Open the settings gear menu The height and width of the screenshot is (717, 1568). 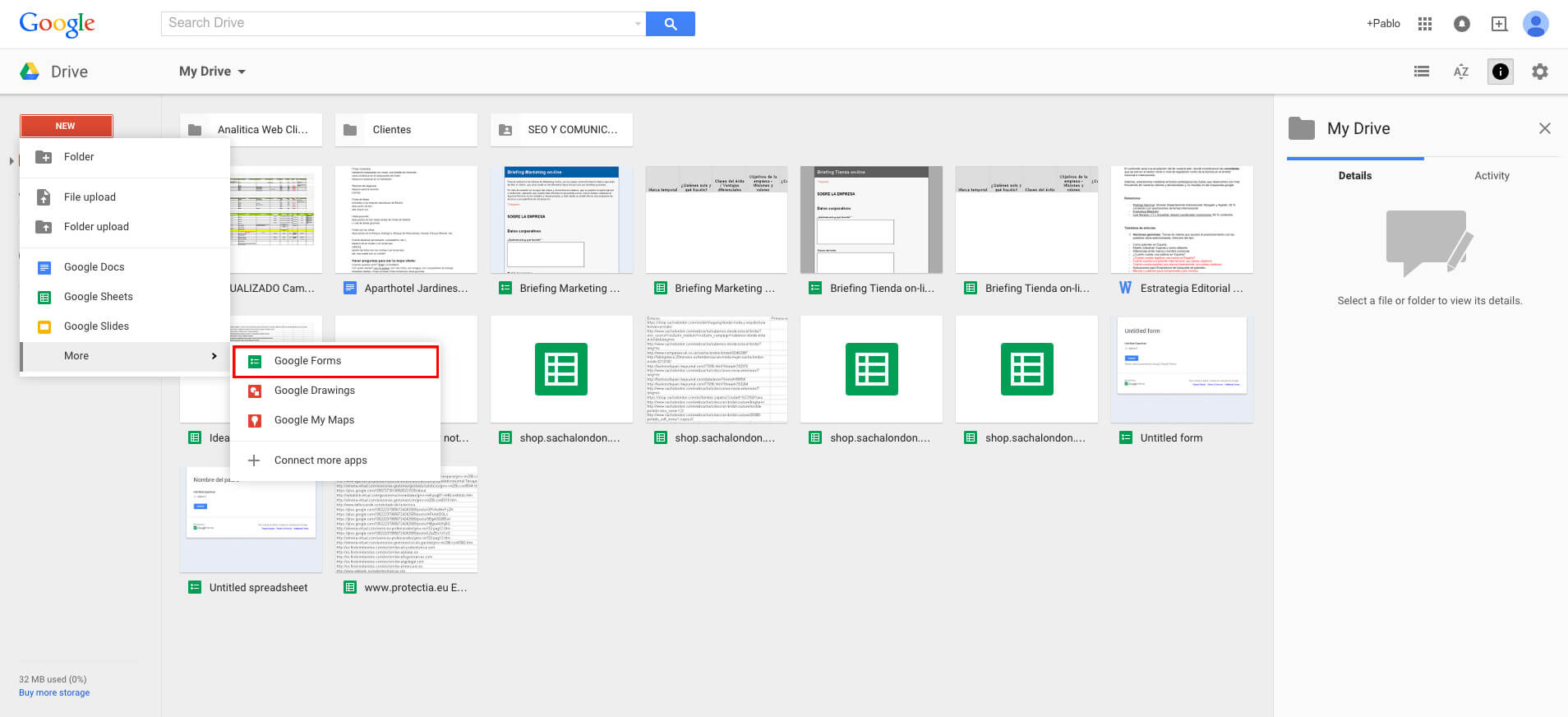click(x=1539, y=72)
